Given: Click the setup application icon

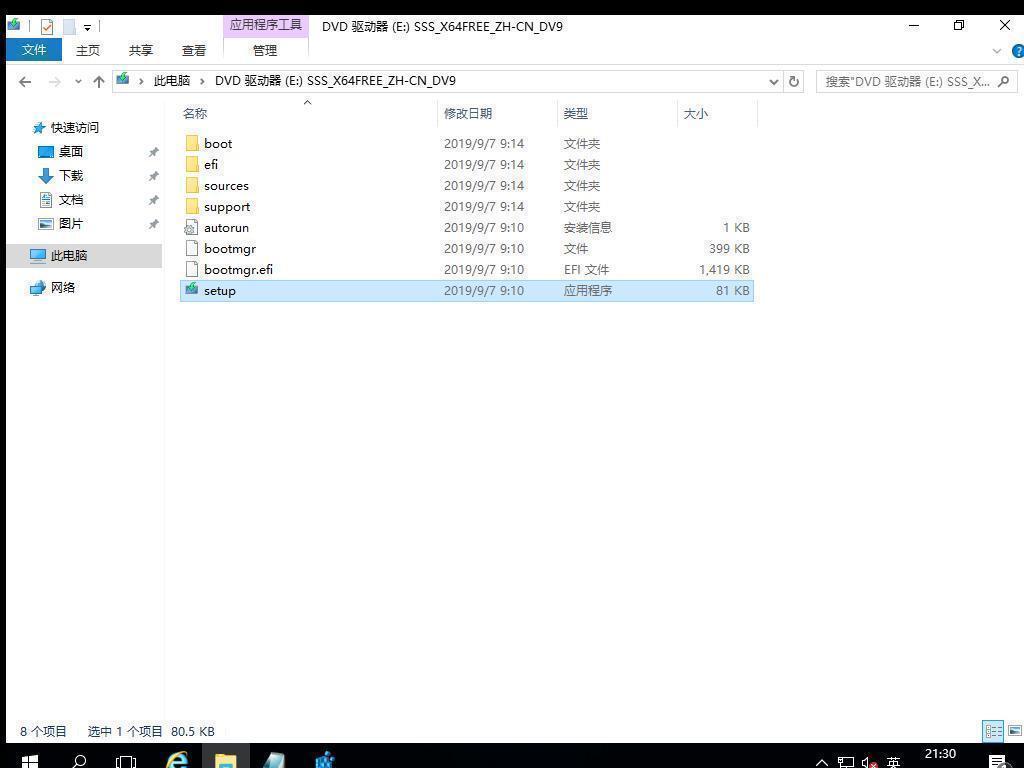Looking at the screenshot, I should (x=191, y=289).
